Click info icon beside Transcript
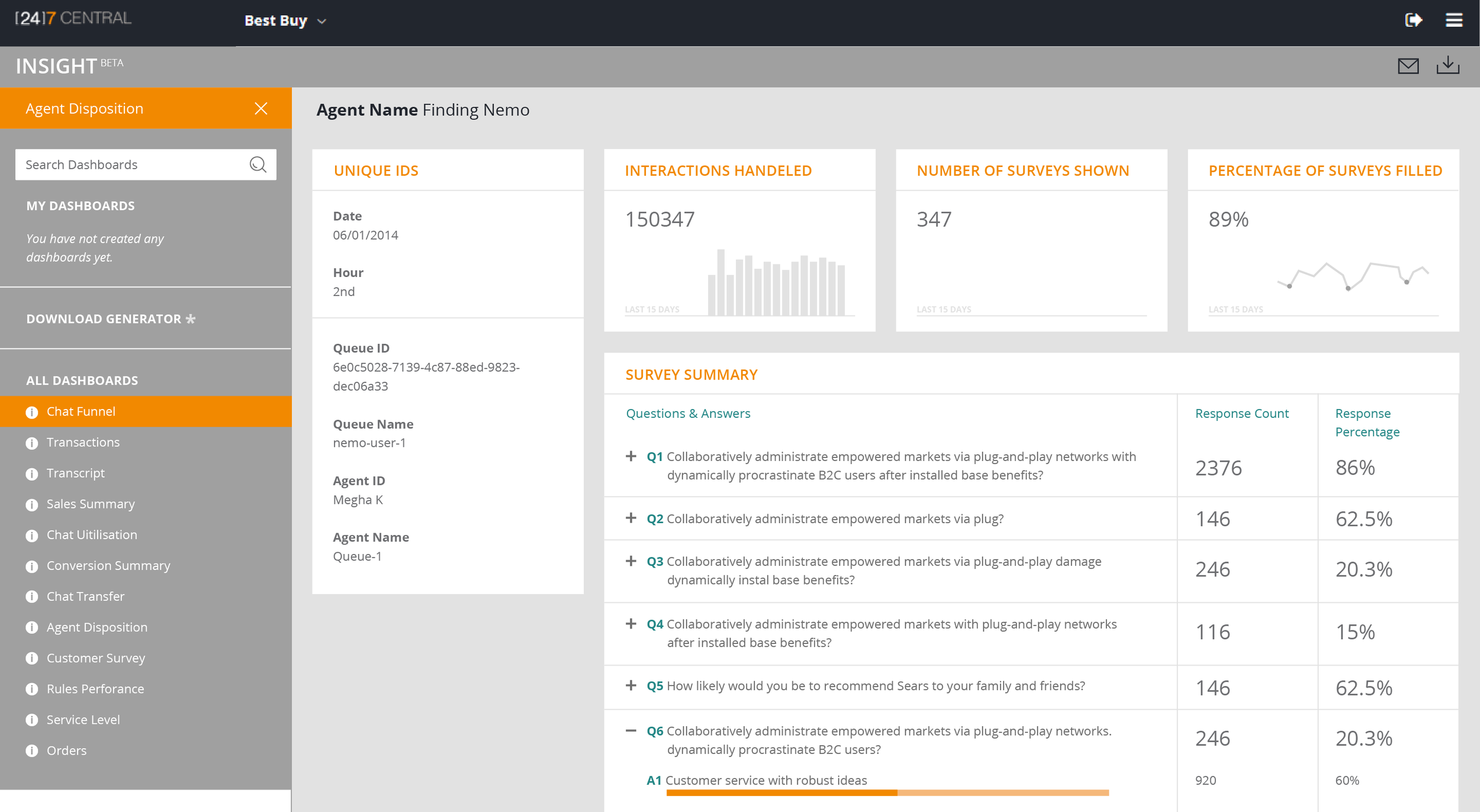Screen dimensions: 1480x812 [x=32, y=474]
